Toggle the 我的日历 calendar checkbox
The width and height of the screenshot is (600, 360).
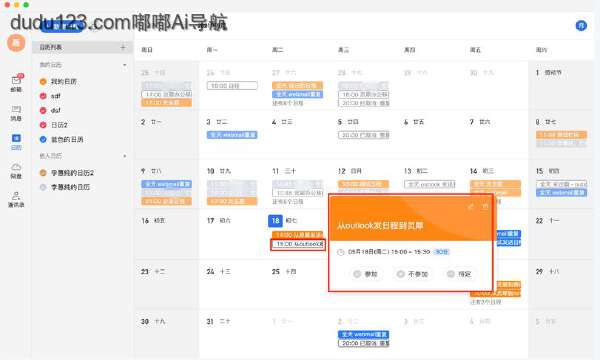(x=43, y=81)
